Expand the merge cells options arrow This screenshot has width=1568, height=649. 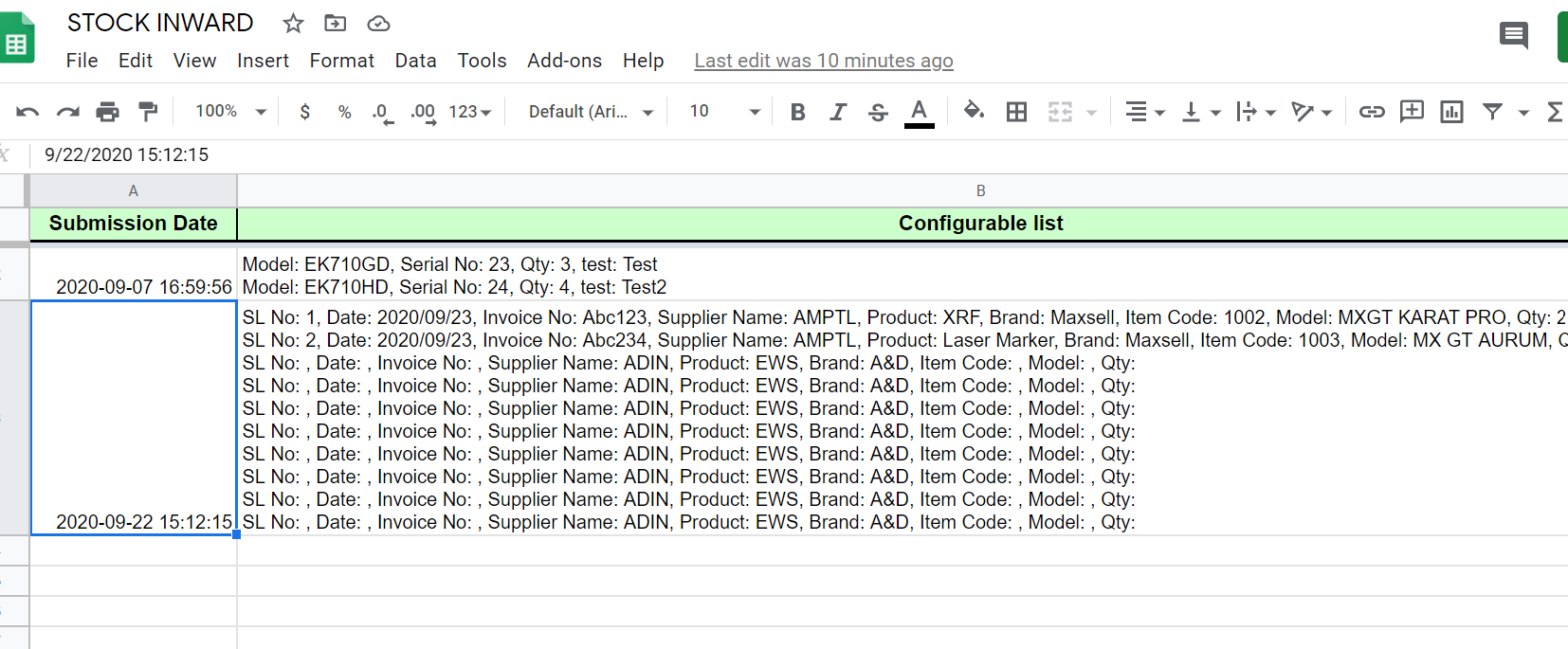click(1091, 113)
